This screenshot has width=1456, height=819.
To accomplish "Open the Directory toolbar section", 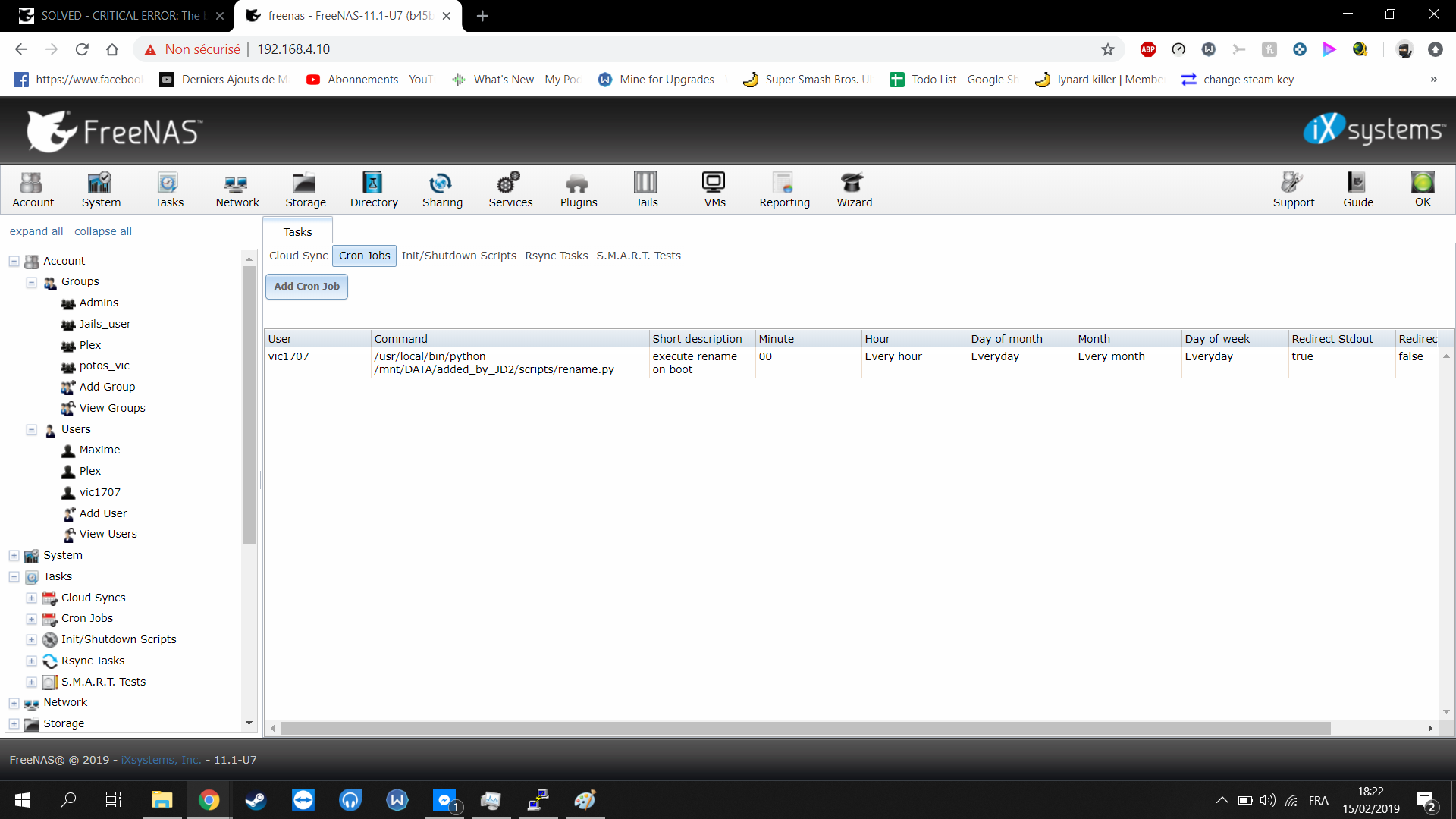I will click(374, 190).
